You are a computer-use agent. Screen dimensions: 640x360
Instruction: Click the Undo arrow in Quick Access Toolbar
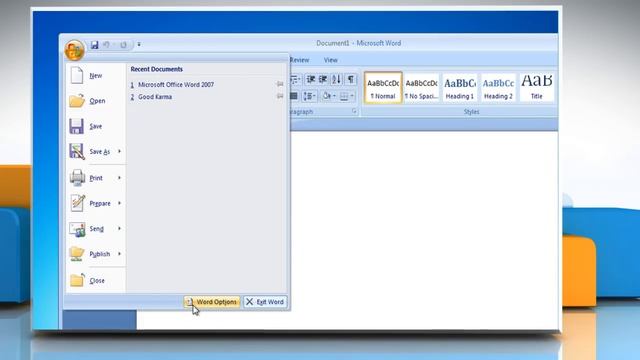tap(107, 45)
